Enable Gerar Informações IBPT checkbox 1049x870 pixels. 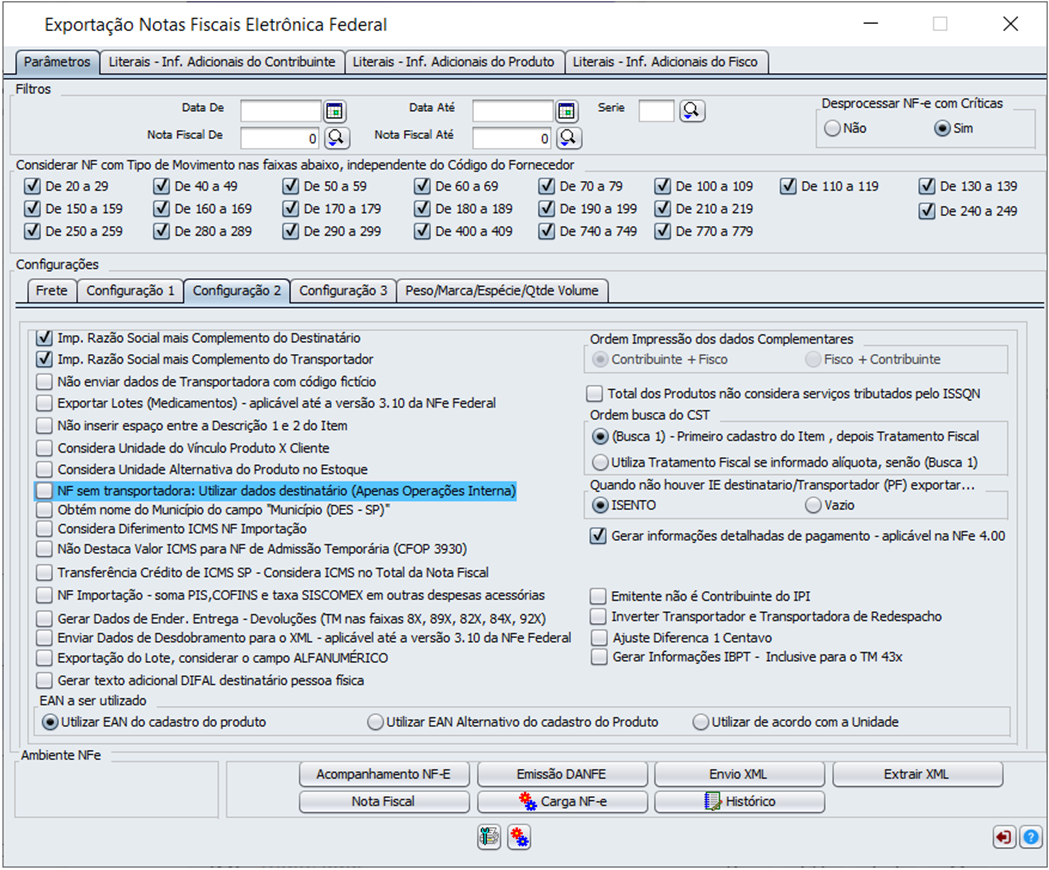pos(599,657)
